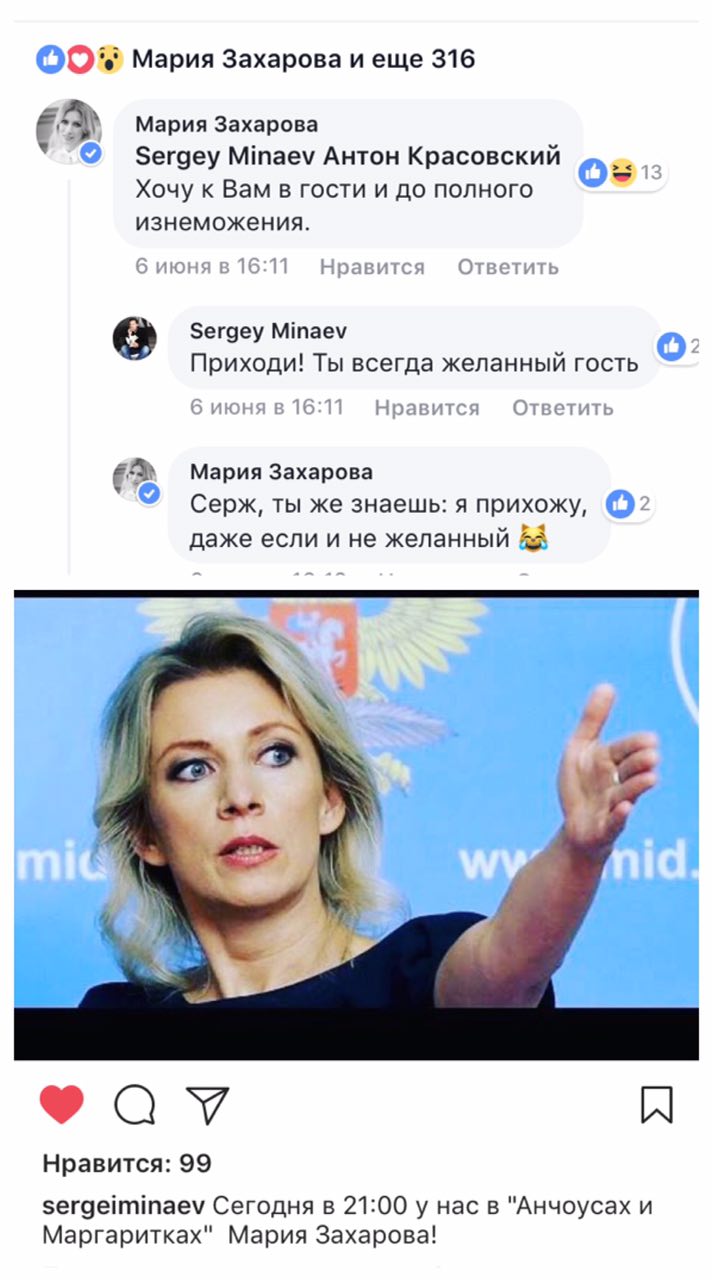Viewport: 712px width, 1280px height.
Task: Click 'Нравится' under first comment
Action: coord(372,267)
